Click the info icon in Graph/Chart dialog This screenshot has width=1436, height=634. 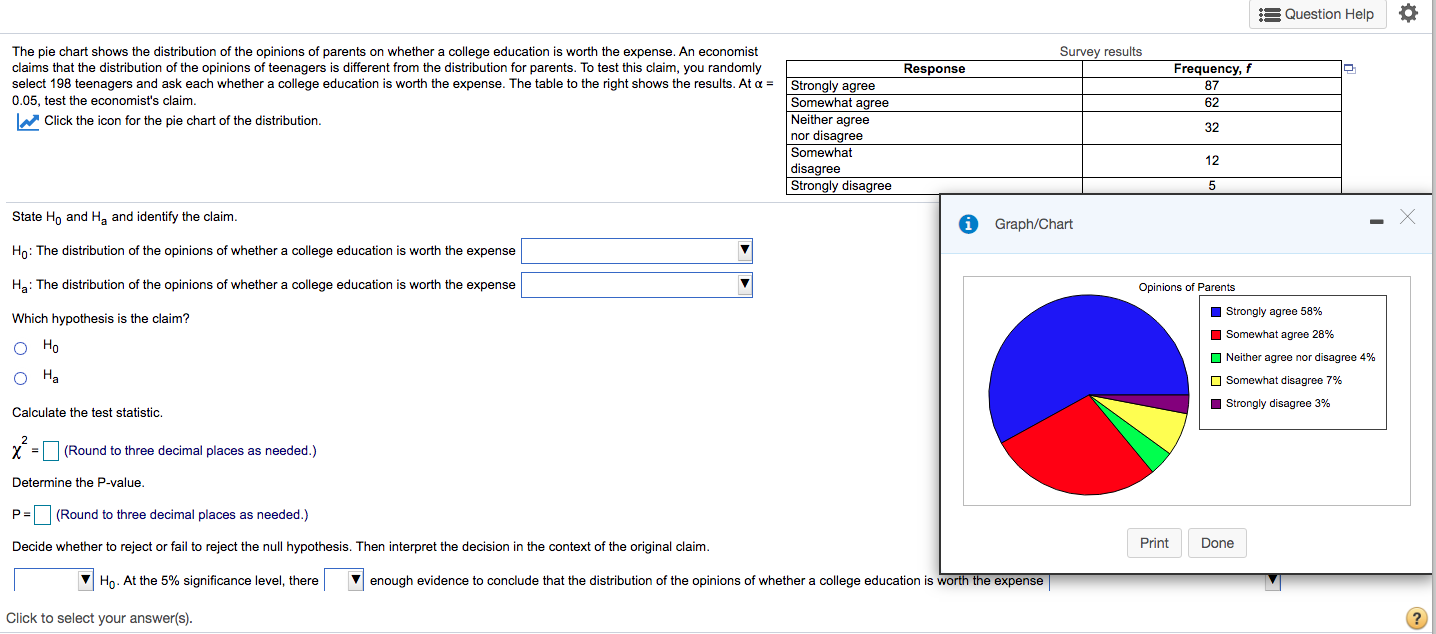tap(968, 224)
